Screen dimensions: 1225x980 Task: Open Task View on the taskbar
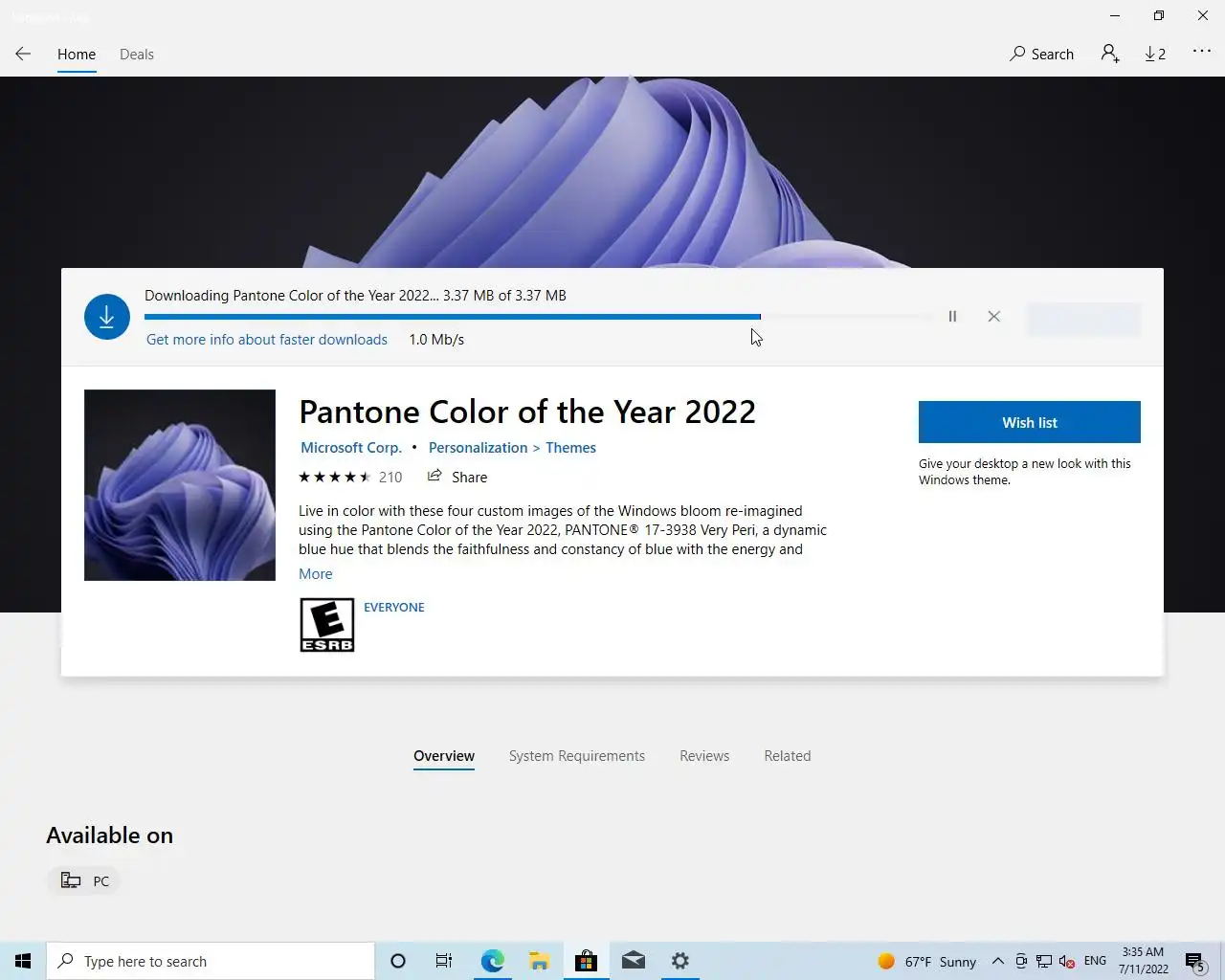click(x=444, y=961)
